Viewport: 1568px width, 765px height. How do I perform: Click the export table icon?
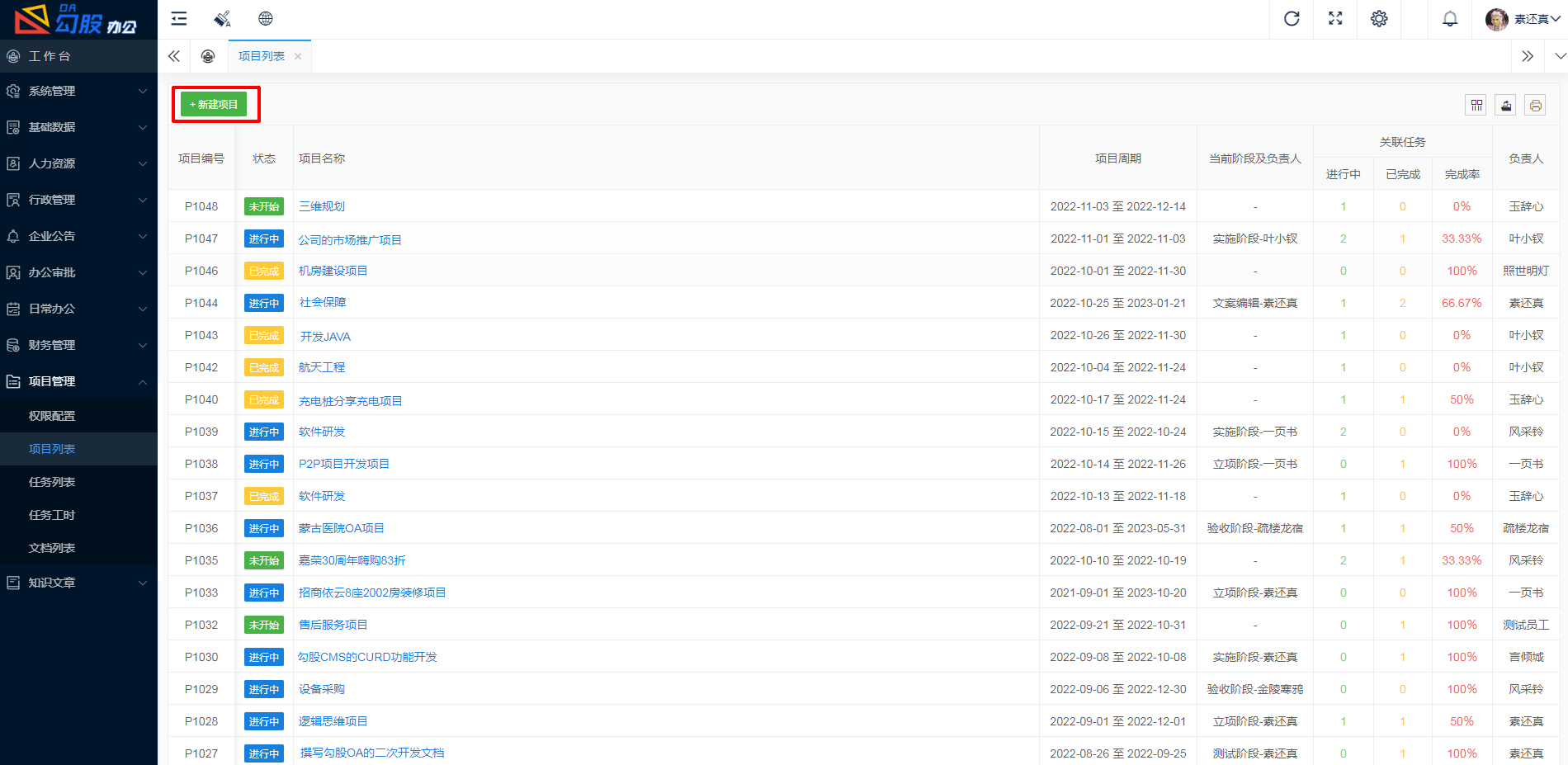point(1506,105)
